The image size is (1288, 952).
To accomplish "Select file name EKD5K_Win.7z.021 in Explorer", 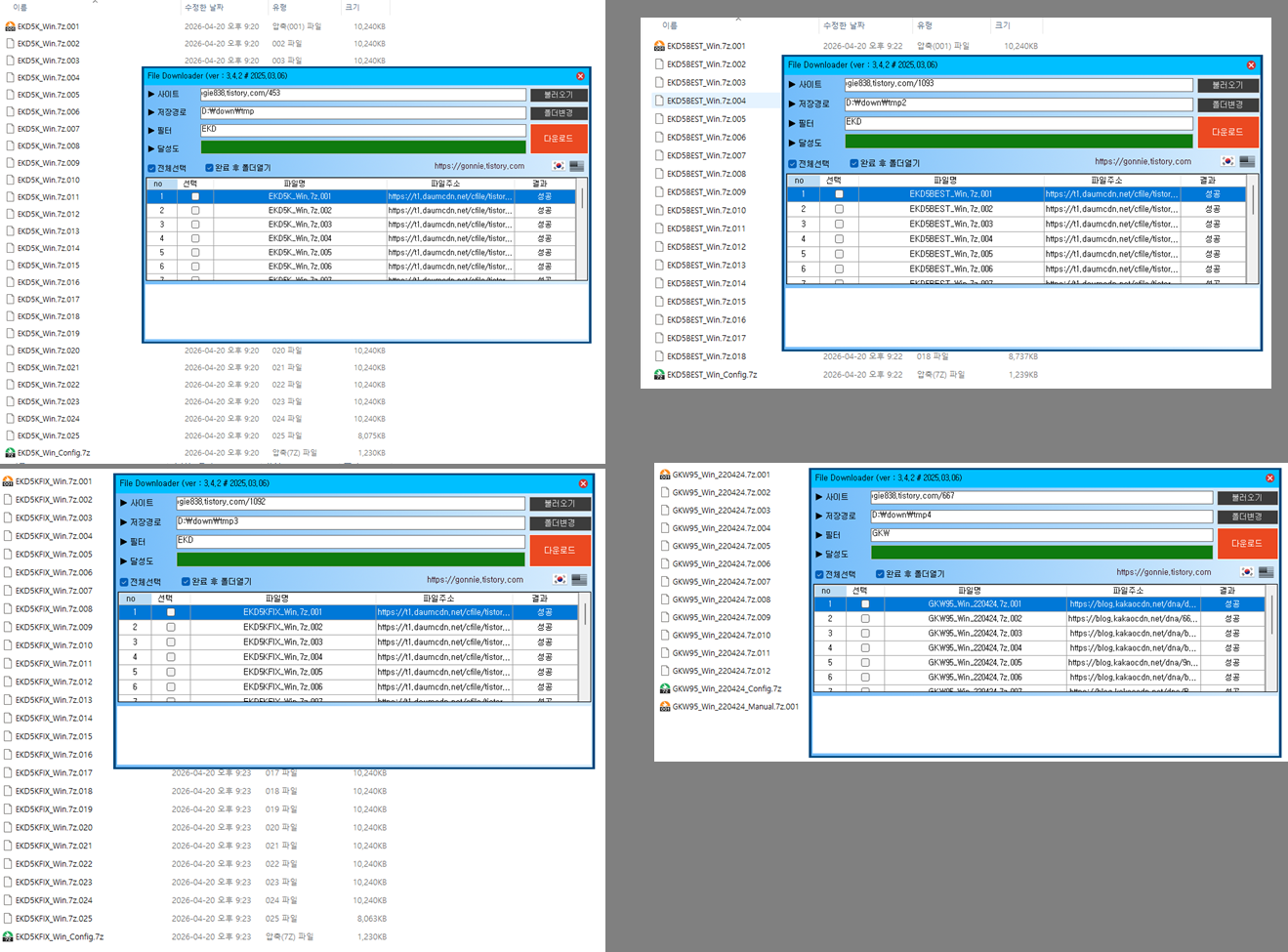I will pos(49,368).
